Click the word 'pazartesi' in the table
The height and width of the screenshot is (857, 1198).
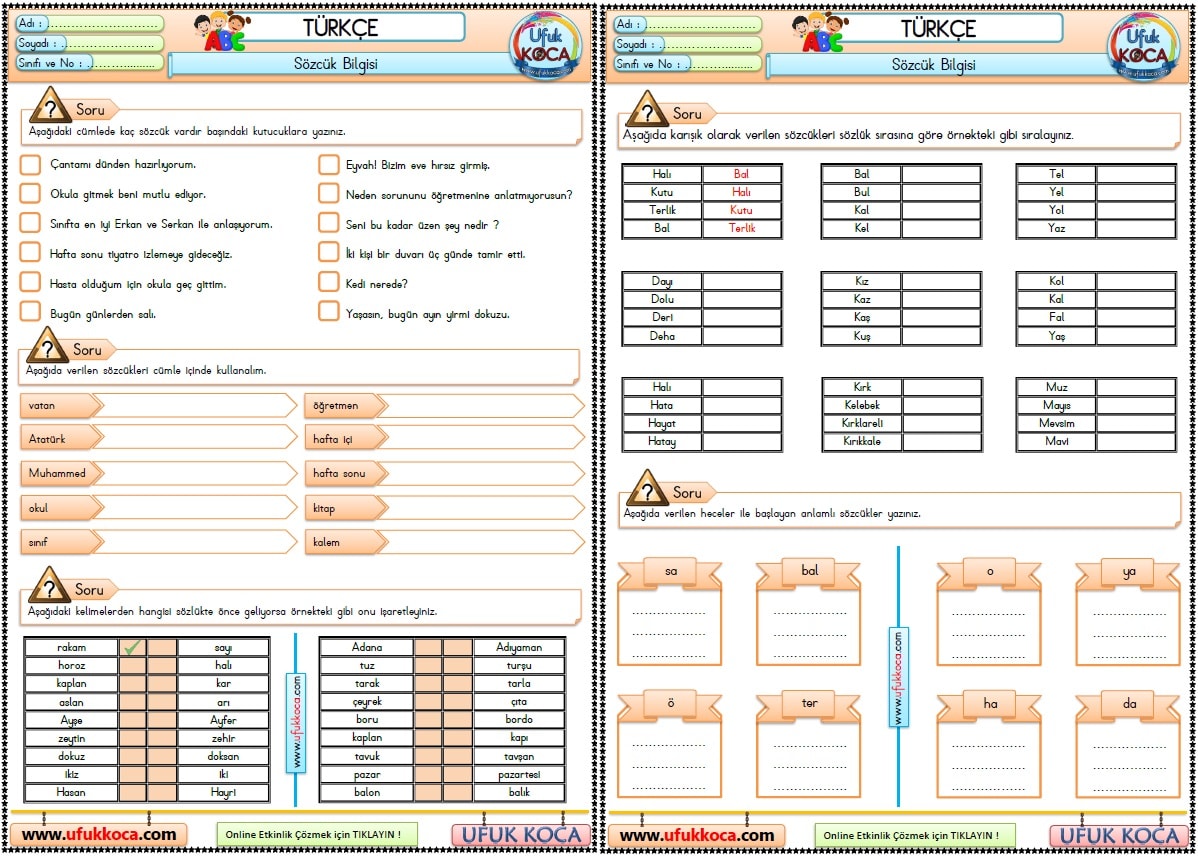point(519,775)
